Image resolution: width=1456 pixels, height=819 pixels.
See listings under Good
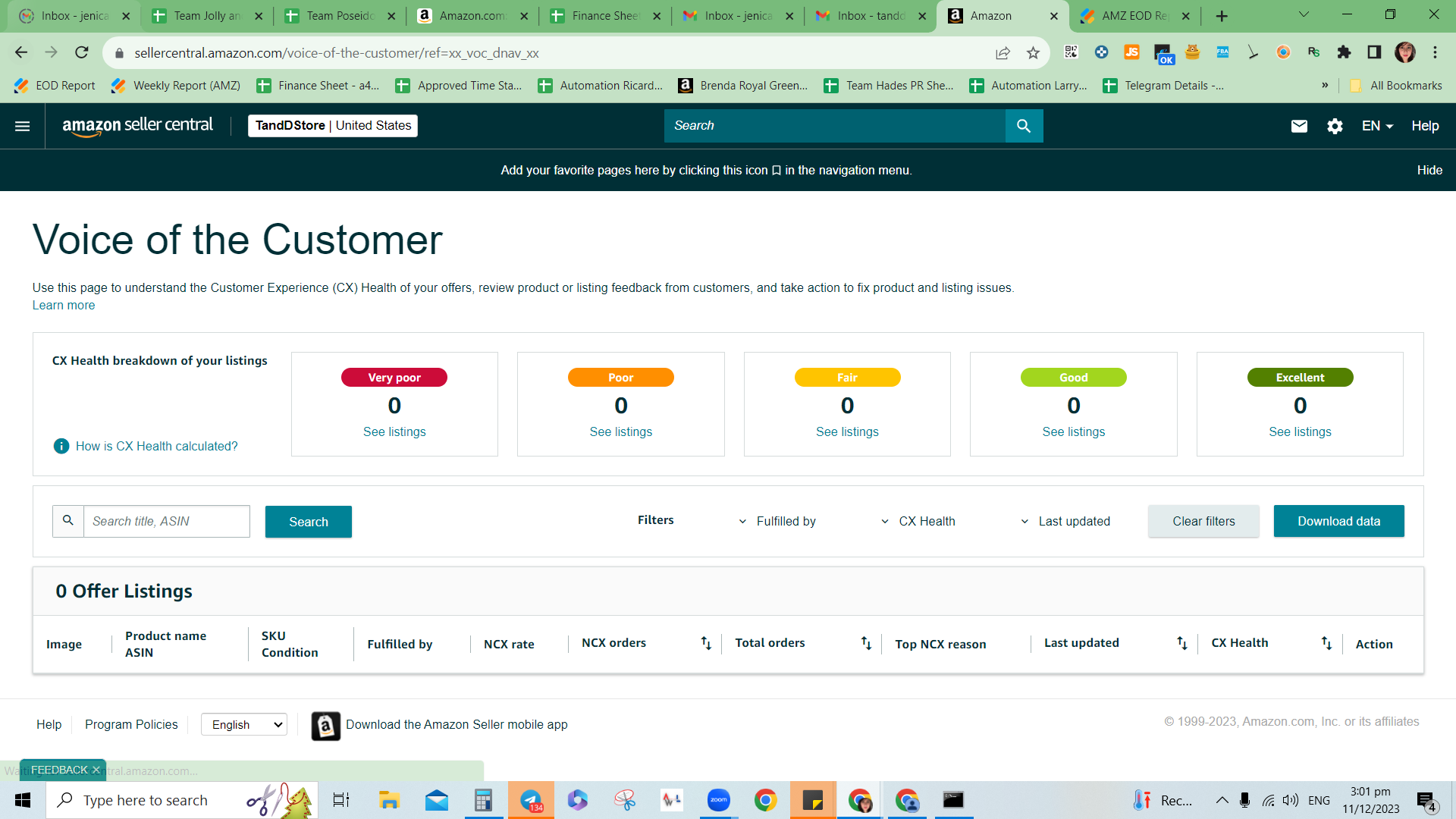click(1074, 431)
